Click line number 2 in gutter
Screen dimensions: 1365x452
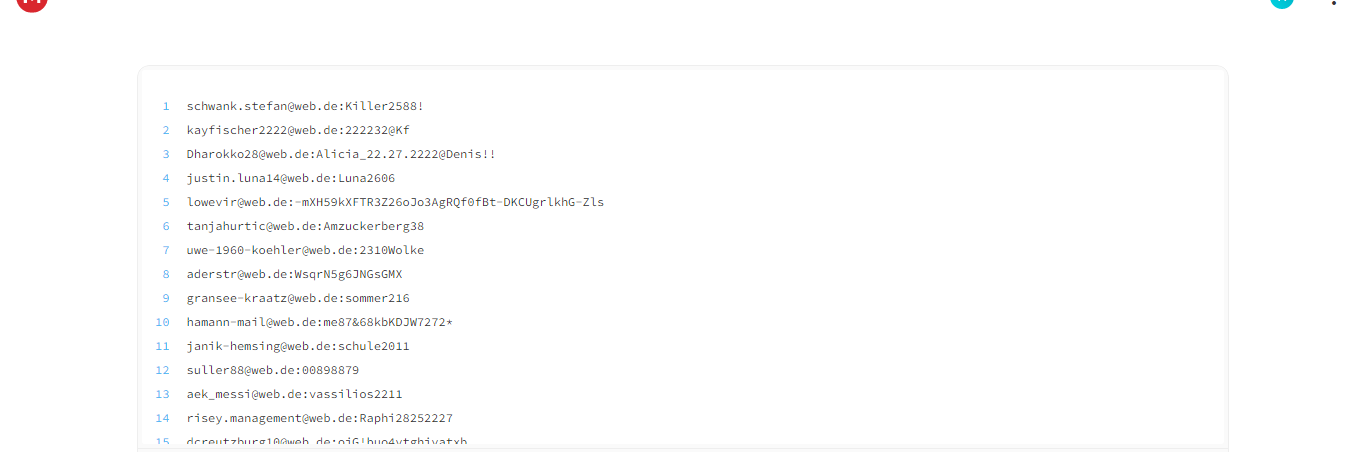[166, 130]
